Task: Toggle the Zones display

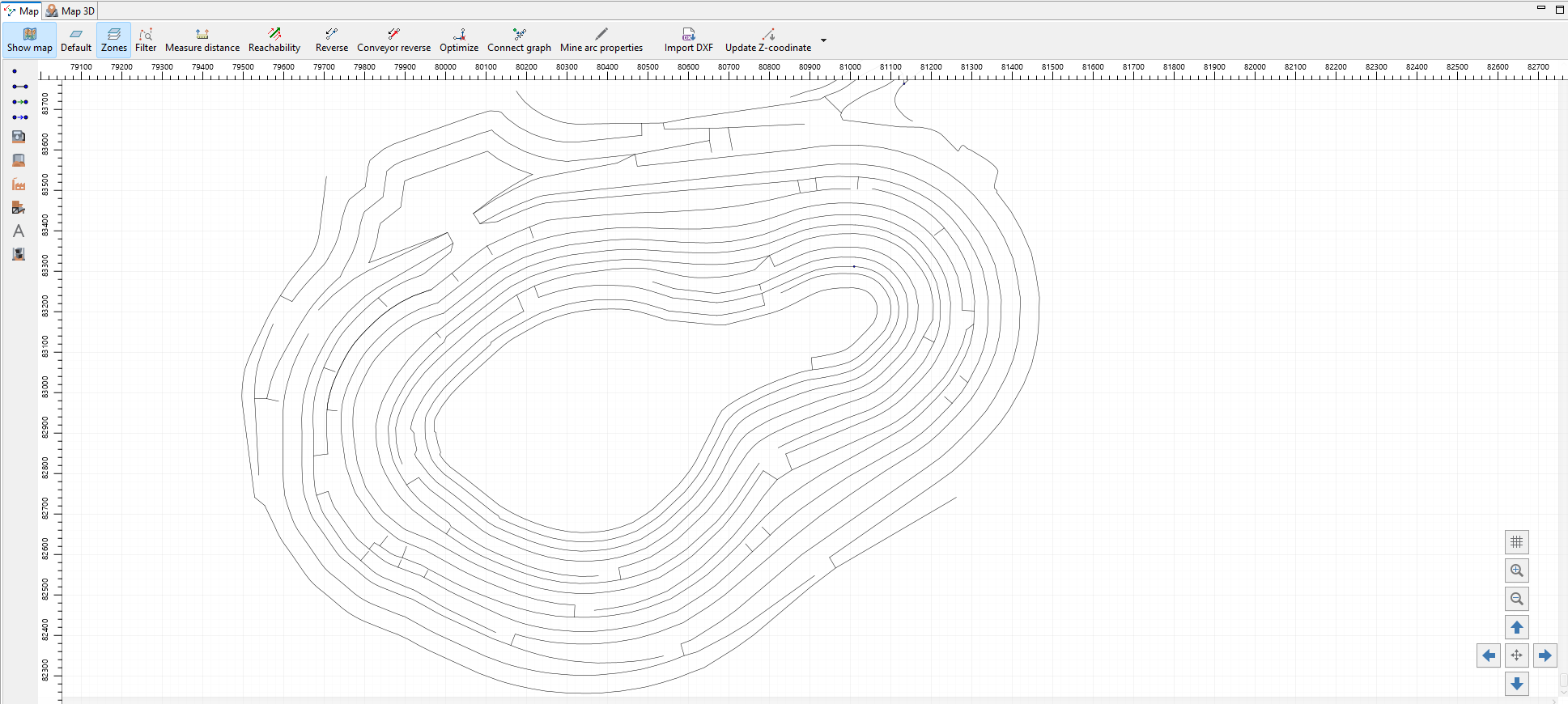Action: [113, 40]
